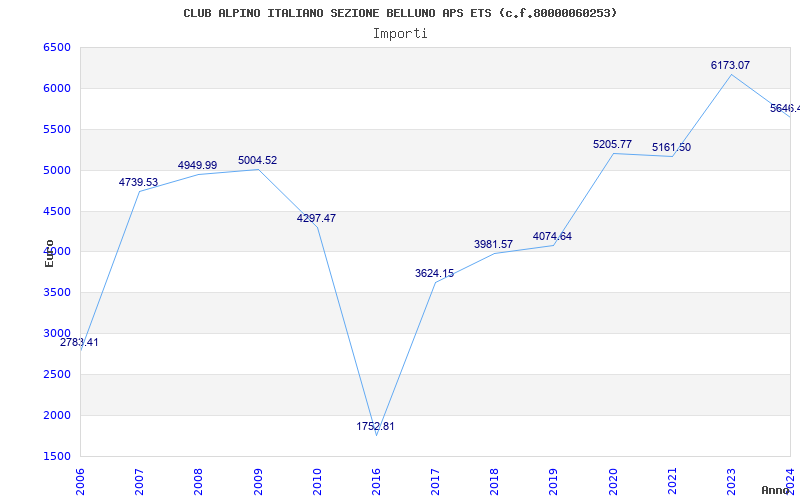Click the 4297.47 data label

[x=316, y=218]
